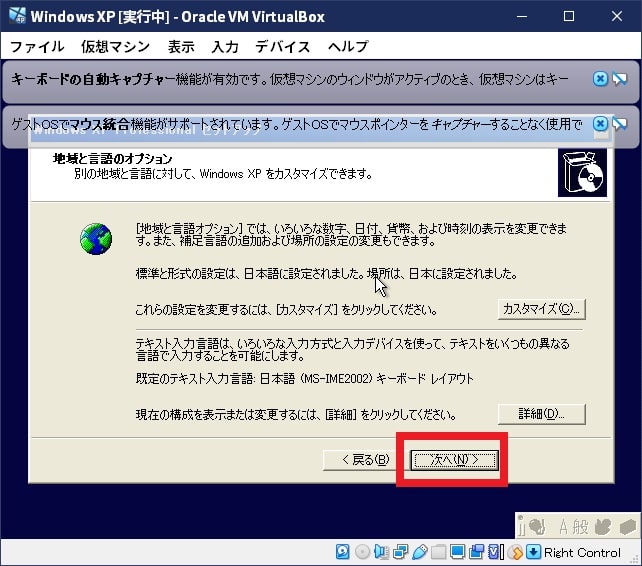This screenshot has width=642, height=566.
Task: Click the IME input method brush icon
Action: pyautogui.click(x=537, y=527)
